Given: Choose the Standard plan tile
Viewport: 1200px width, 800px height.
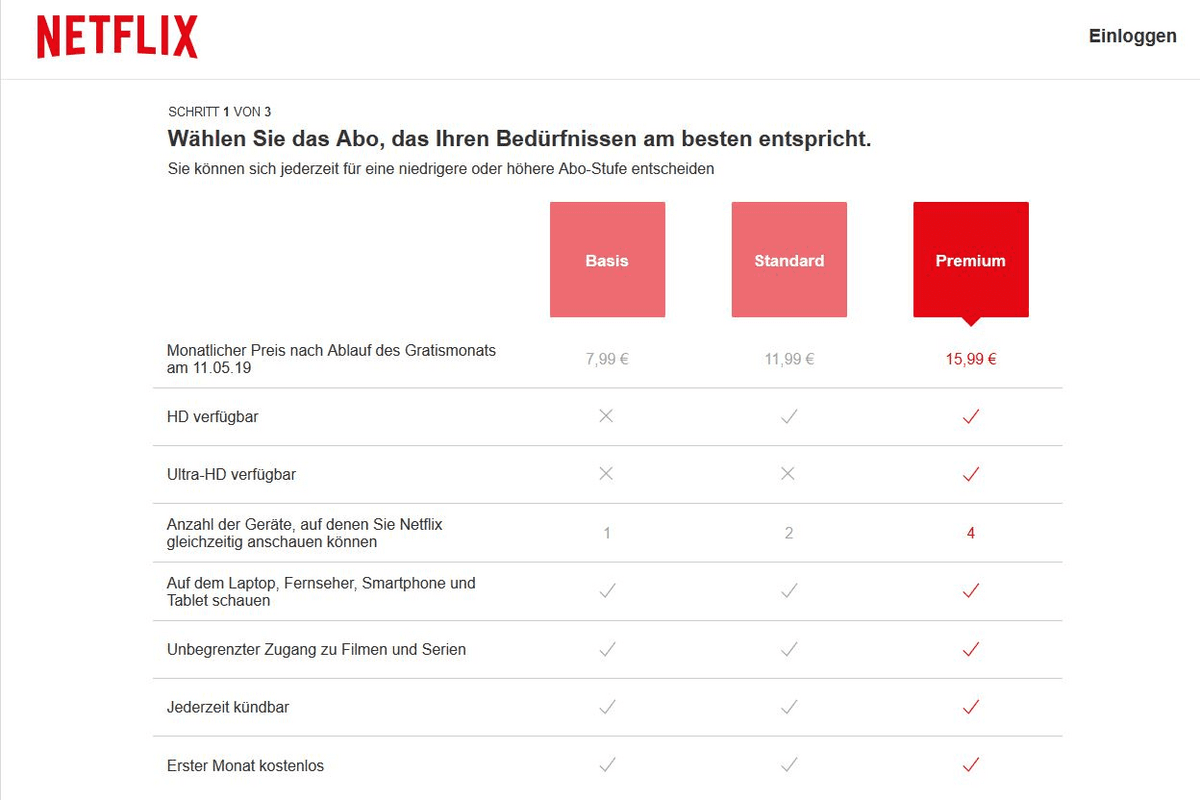Looking at the screenshot, I should [789, 260].
